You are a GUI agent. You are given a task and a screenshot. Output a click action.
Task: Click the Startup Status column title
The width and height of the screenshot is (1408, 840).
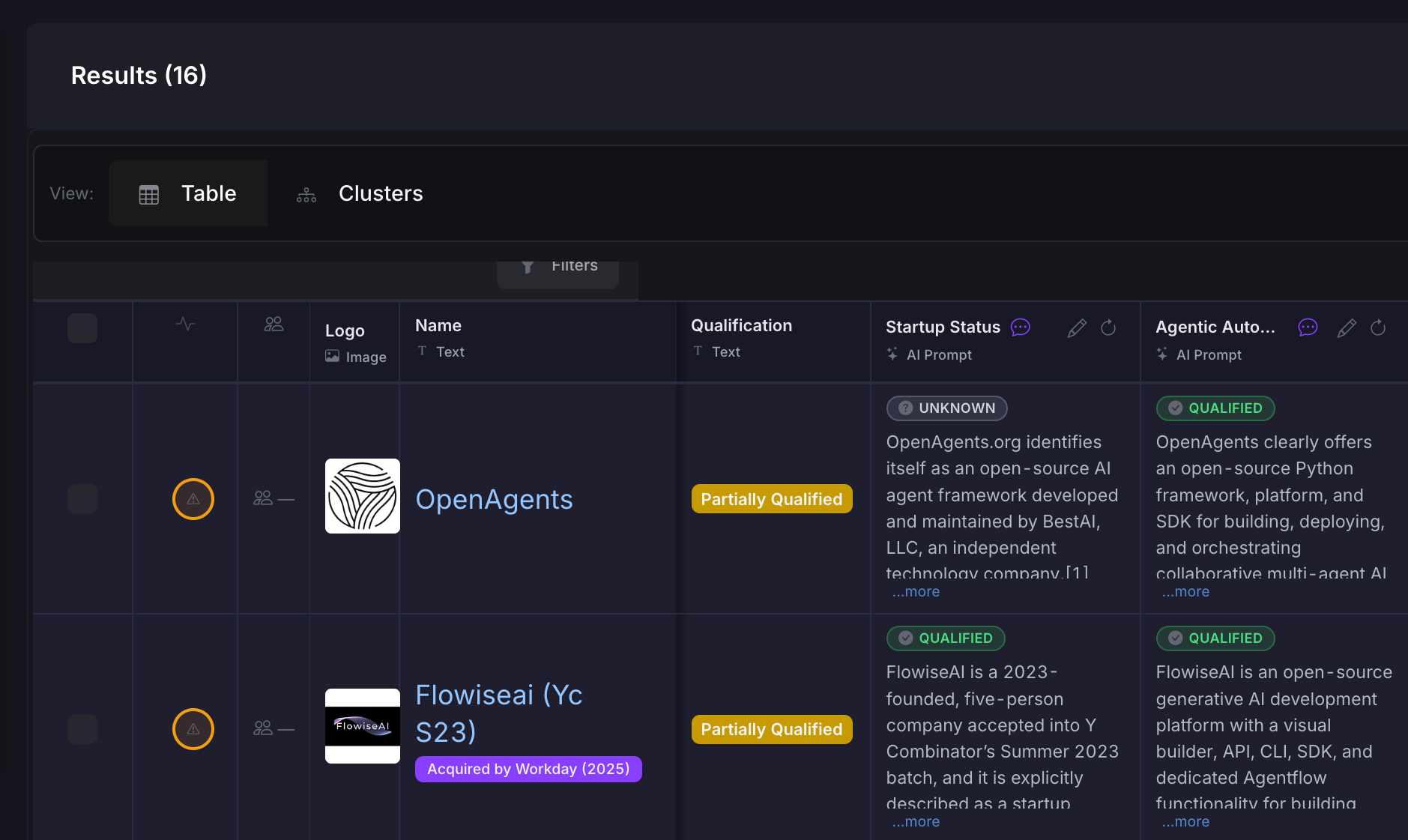pyautogui.click(x=943, y=327)
